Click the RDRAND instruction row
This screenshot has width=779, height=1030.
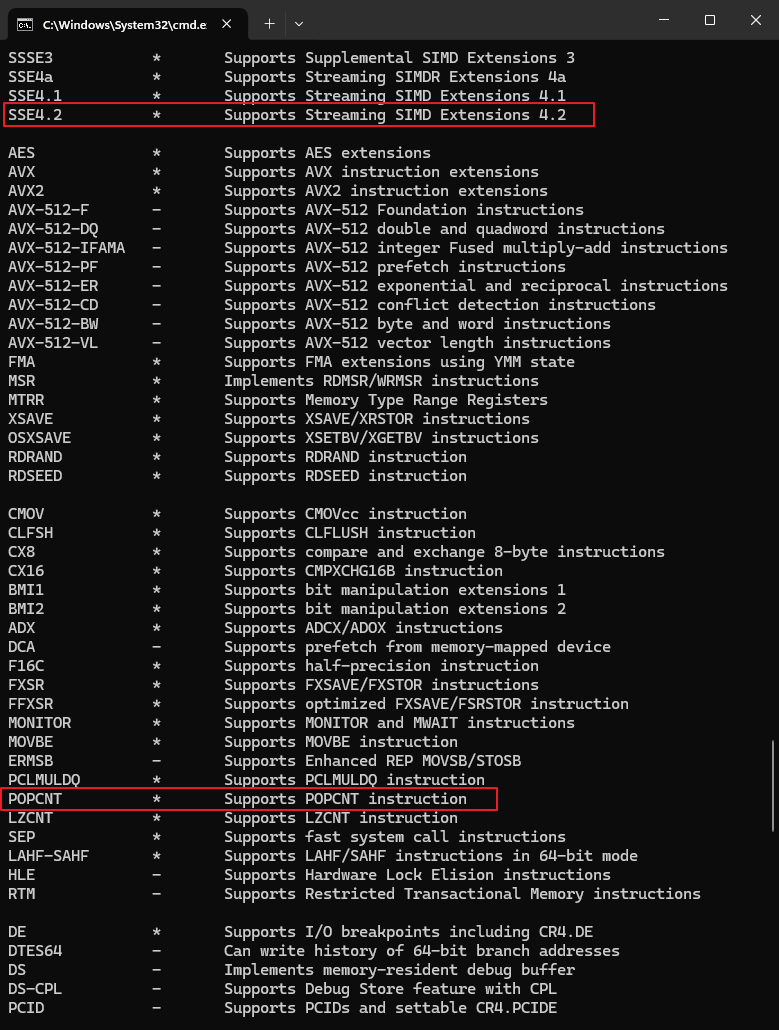(237, 457)
